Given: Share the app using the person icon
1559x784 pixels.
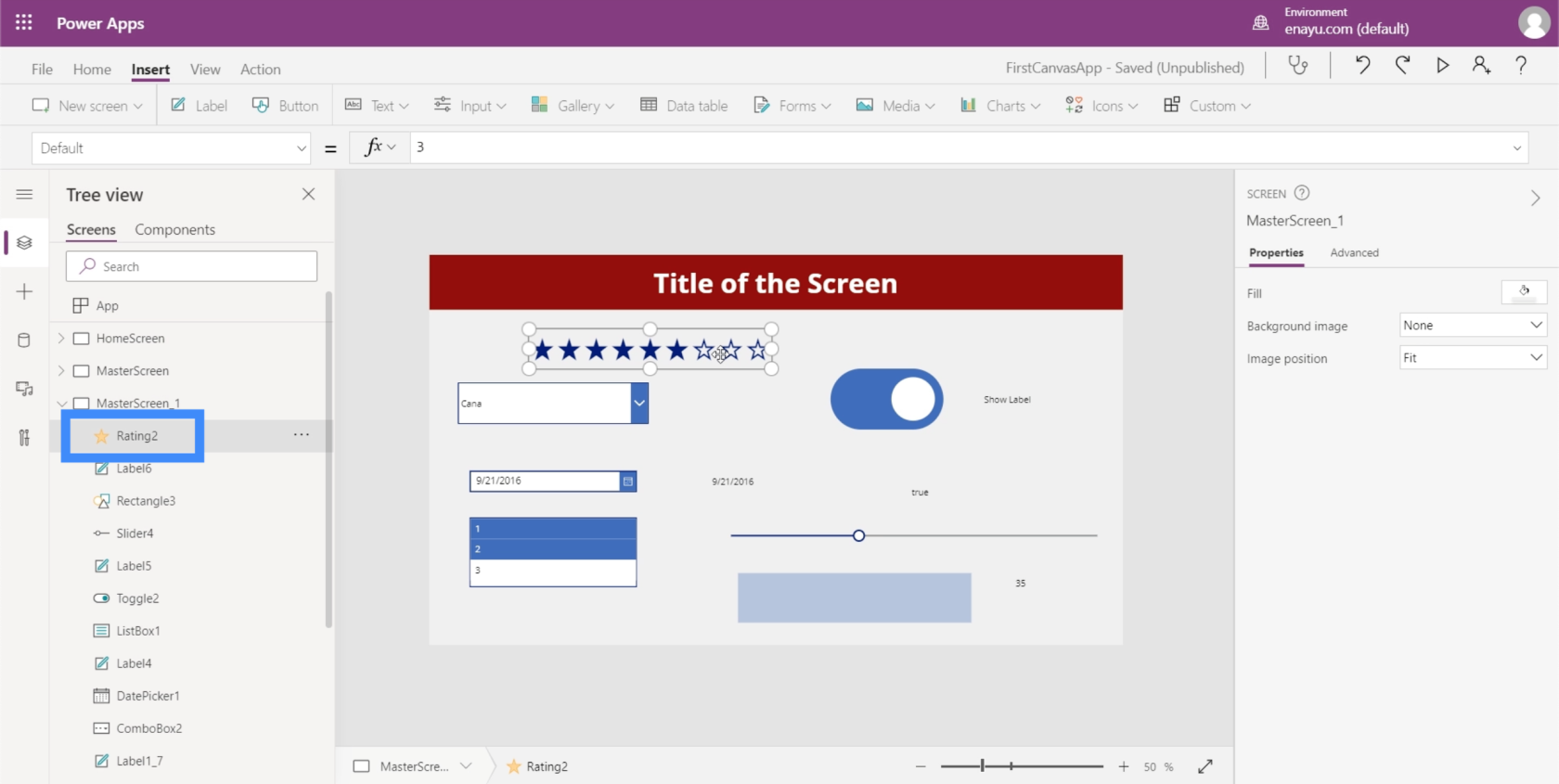Looking at the screenshot, I should (1481, 65).
